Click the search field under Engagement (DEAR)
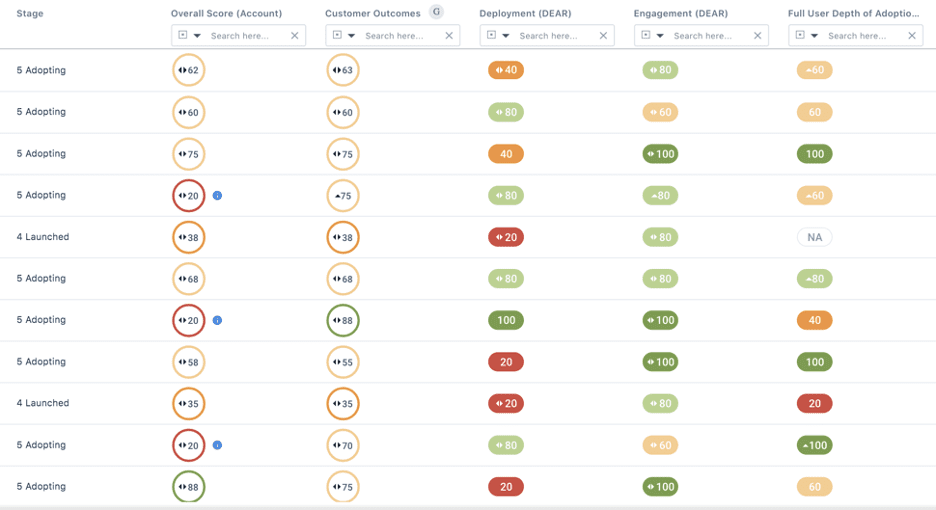 pos(710,36)
